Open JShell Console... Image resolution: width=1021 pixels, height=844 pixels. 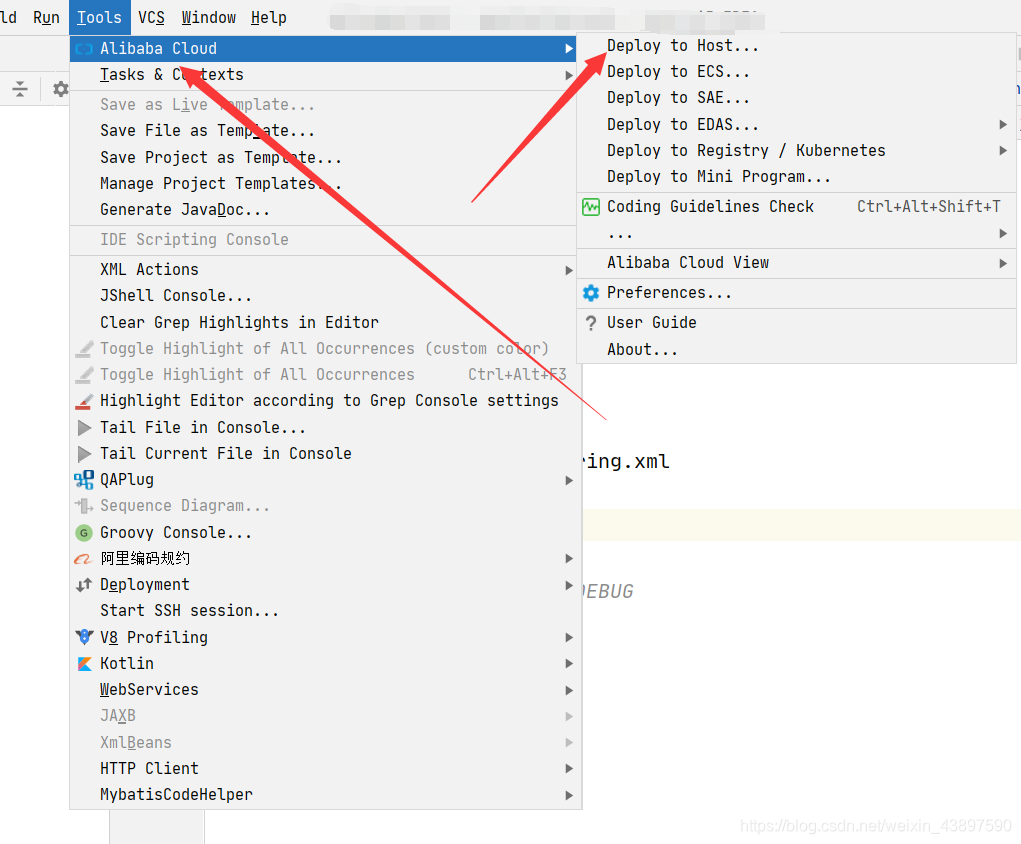(325, 296)
